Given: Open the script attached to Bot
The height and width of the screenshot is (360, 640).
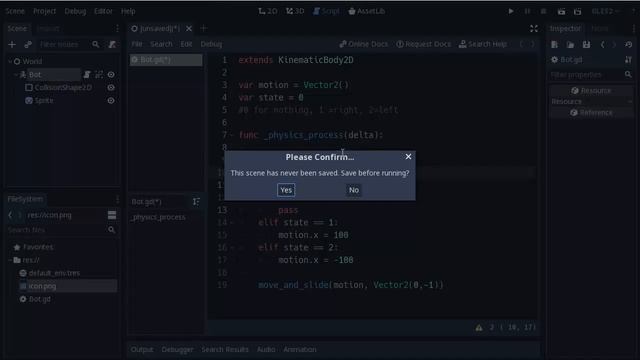Looking at the screenshot, I should [87, 74].
